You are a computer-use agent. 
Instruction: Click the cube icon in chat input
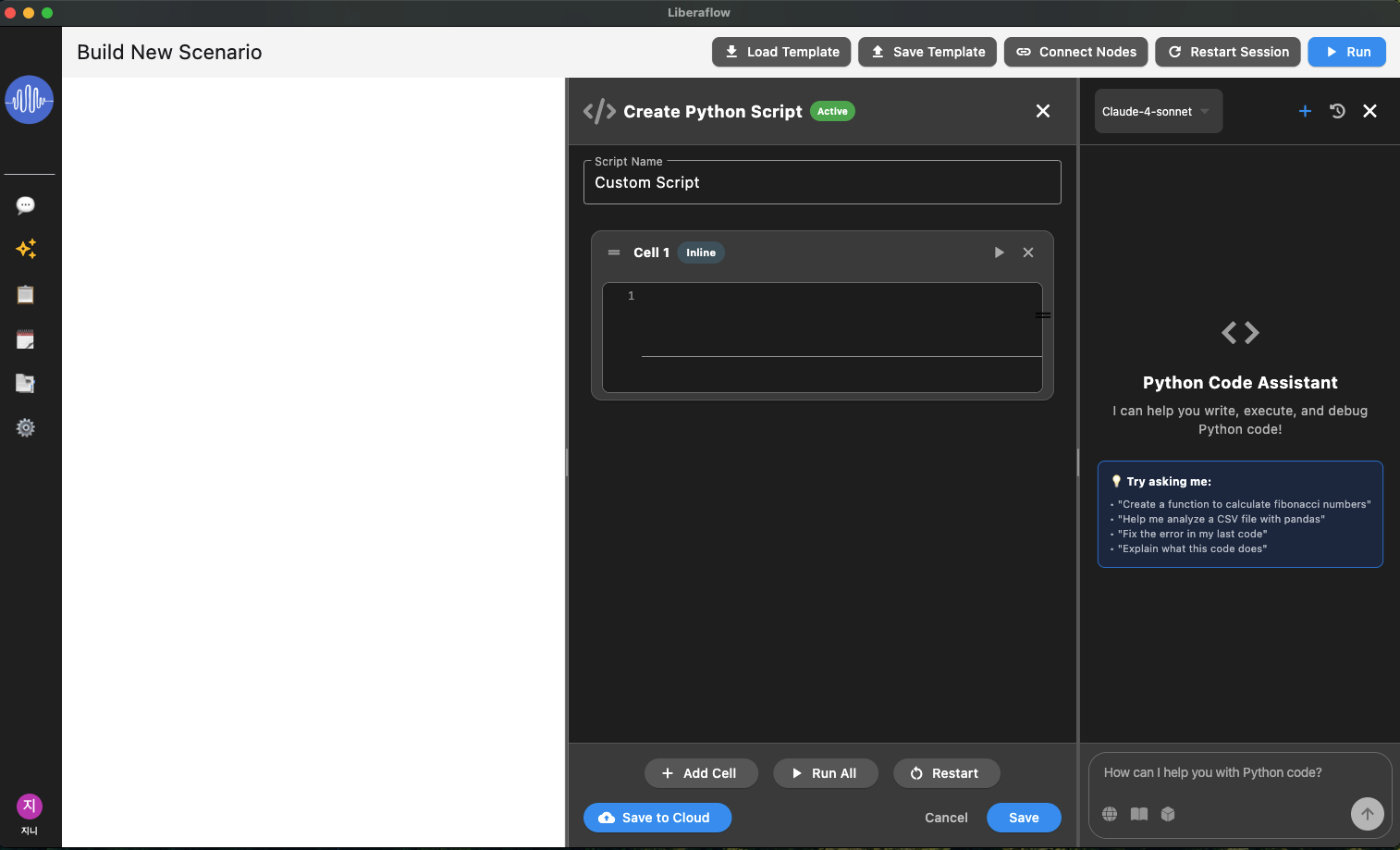pyautogui.click(x=1168, y=814)
